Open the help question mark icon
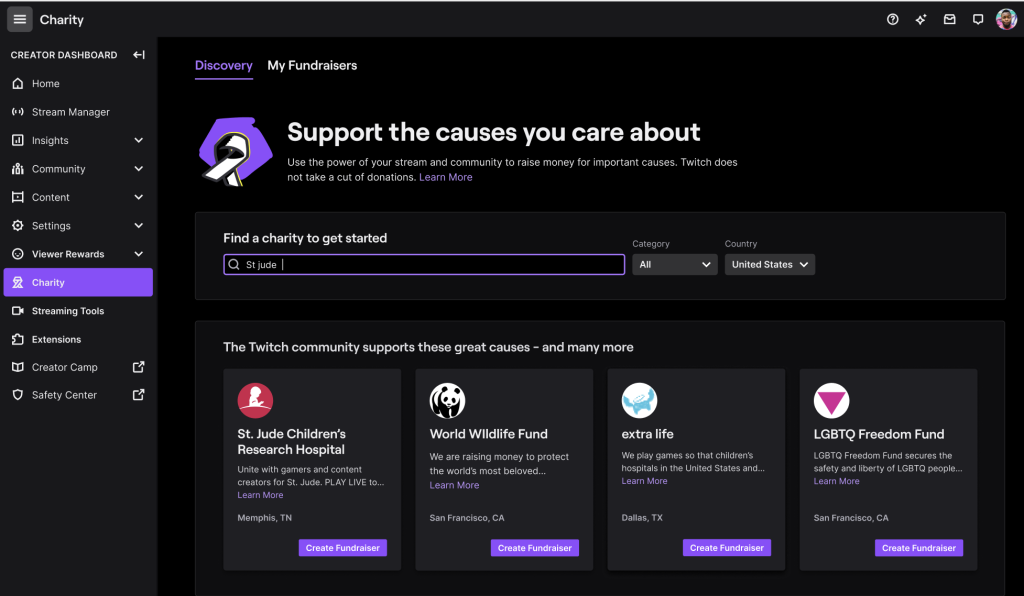The width and height of the screenshot is (1024, 596). pyautogui.click(x=893, y=20)
